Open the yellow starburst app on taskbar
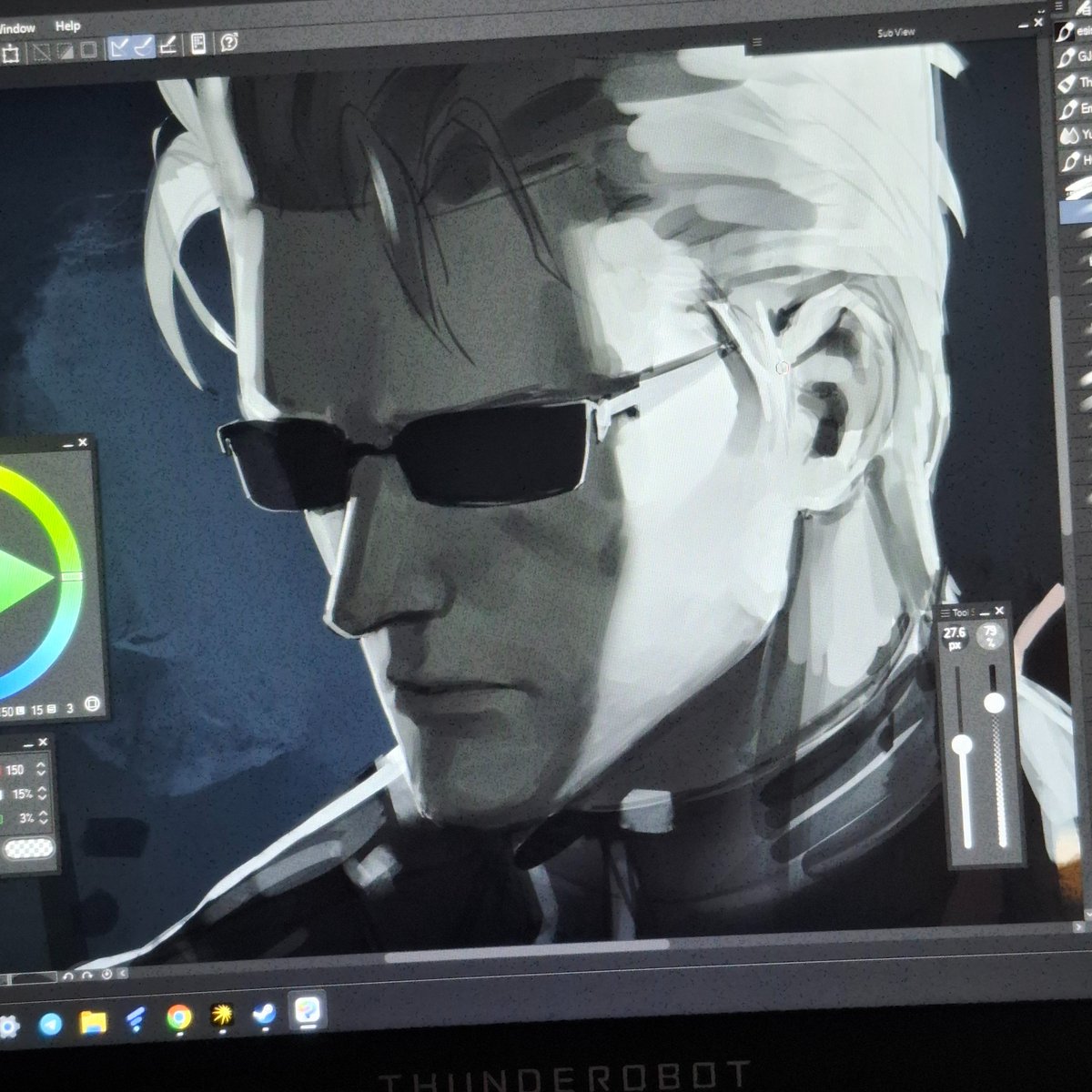 pos(222,1016)
